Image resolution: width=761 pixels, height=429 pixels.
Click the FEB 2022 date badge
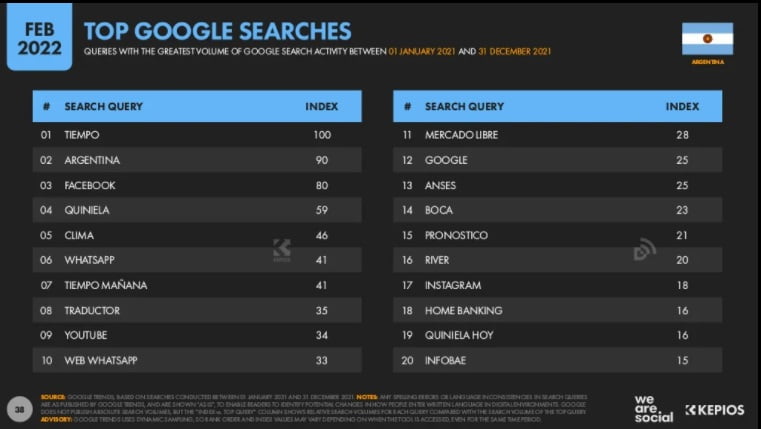(x=39, y=38)
